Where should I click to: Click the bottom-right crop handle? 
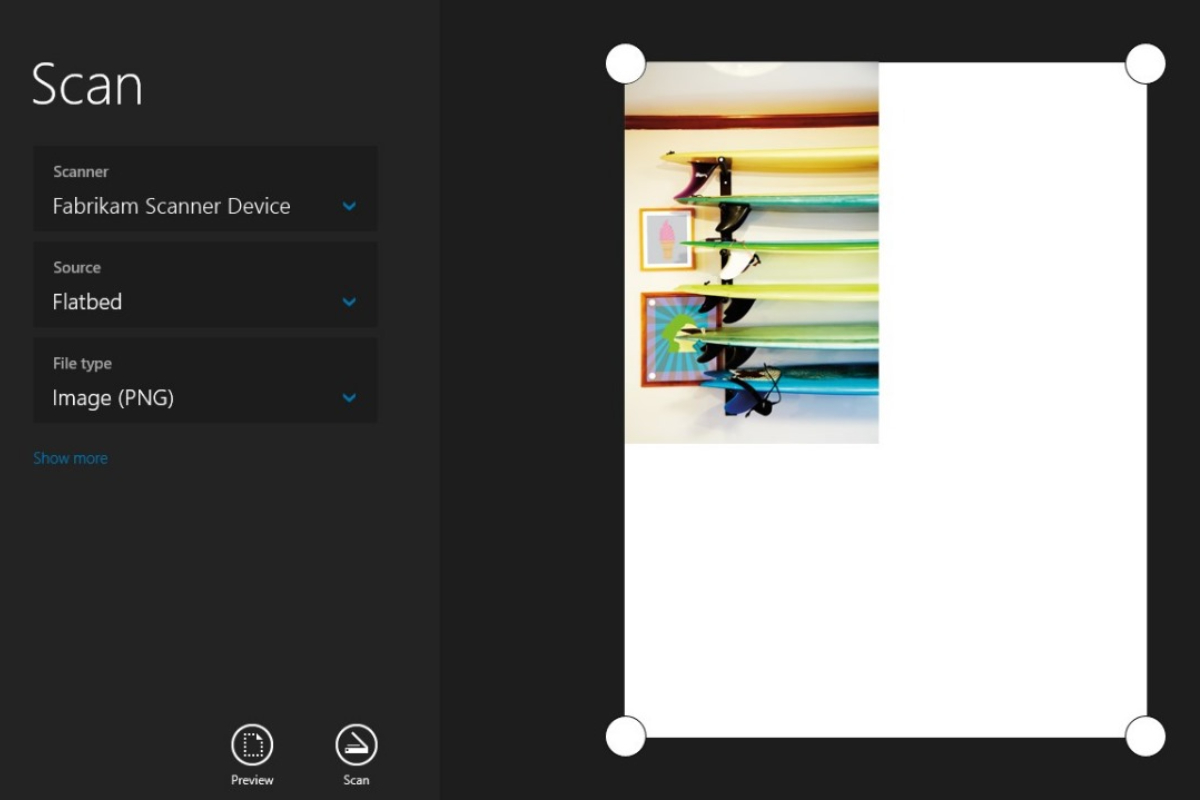pyautogui.click(x=1145, y=736)
